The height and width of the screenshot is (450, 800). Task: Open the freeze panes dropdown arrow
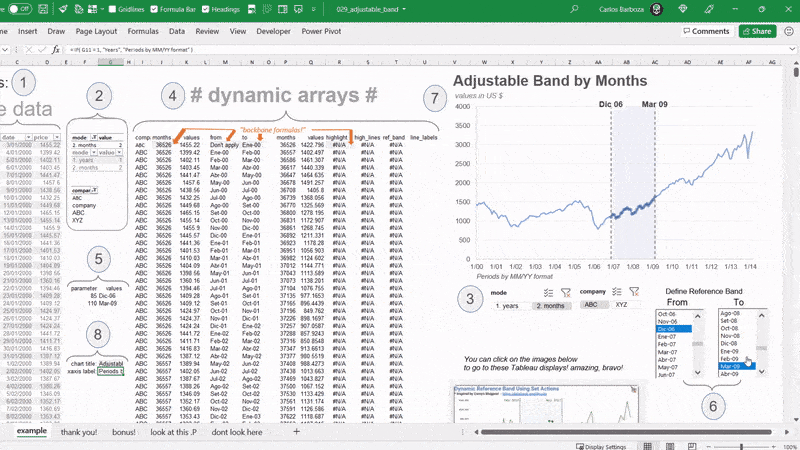pyautogui.click(x=102, y=9)
